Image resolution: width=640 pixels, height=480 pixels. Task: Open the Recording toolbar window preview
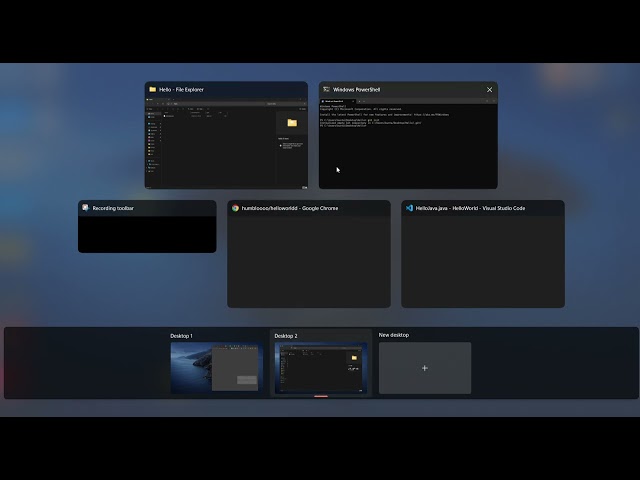147,234
